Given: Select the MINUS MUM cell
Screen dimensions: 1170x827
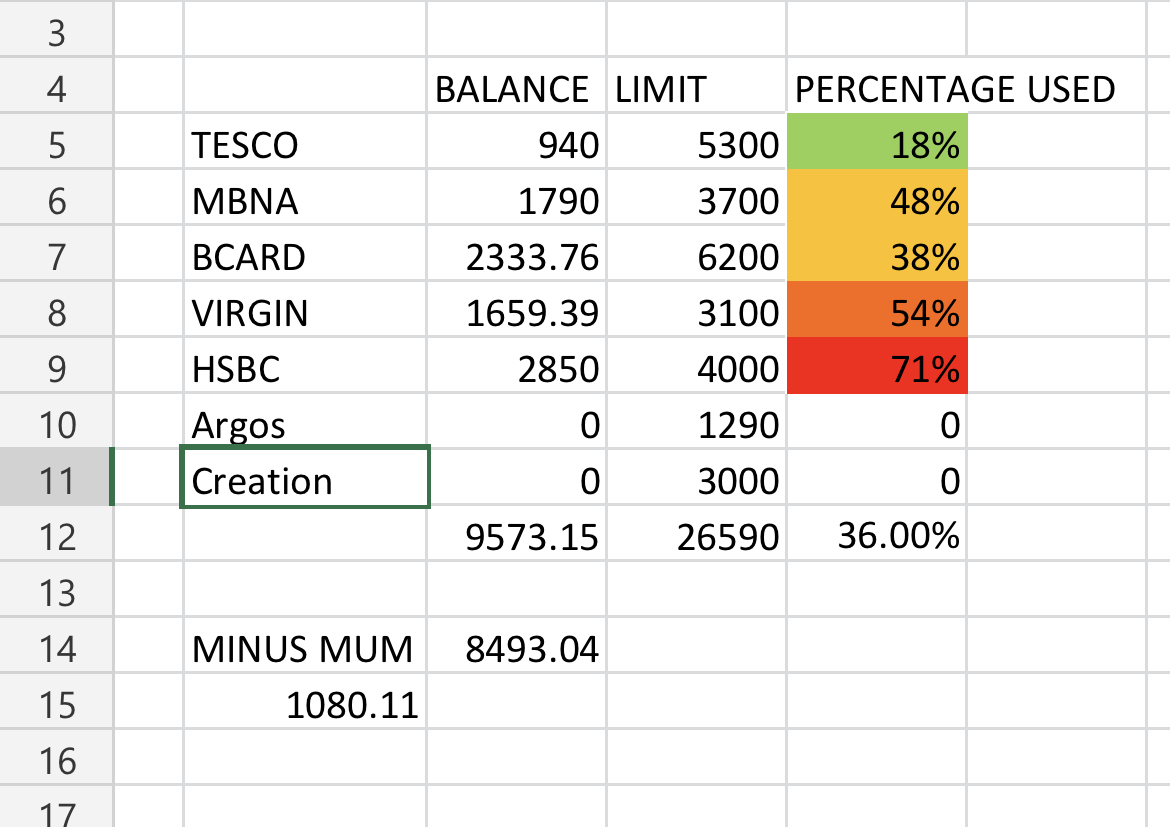Looking at the screenshot, I should 305,646.
